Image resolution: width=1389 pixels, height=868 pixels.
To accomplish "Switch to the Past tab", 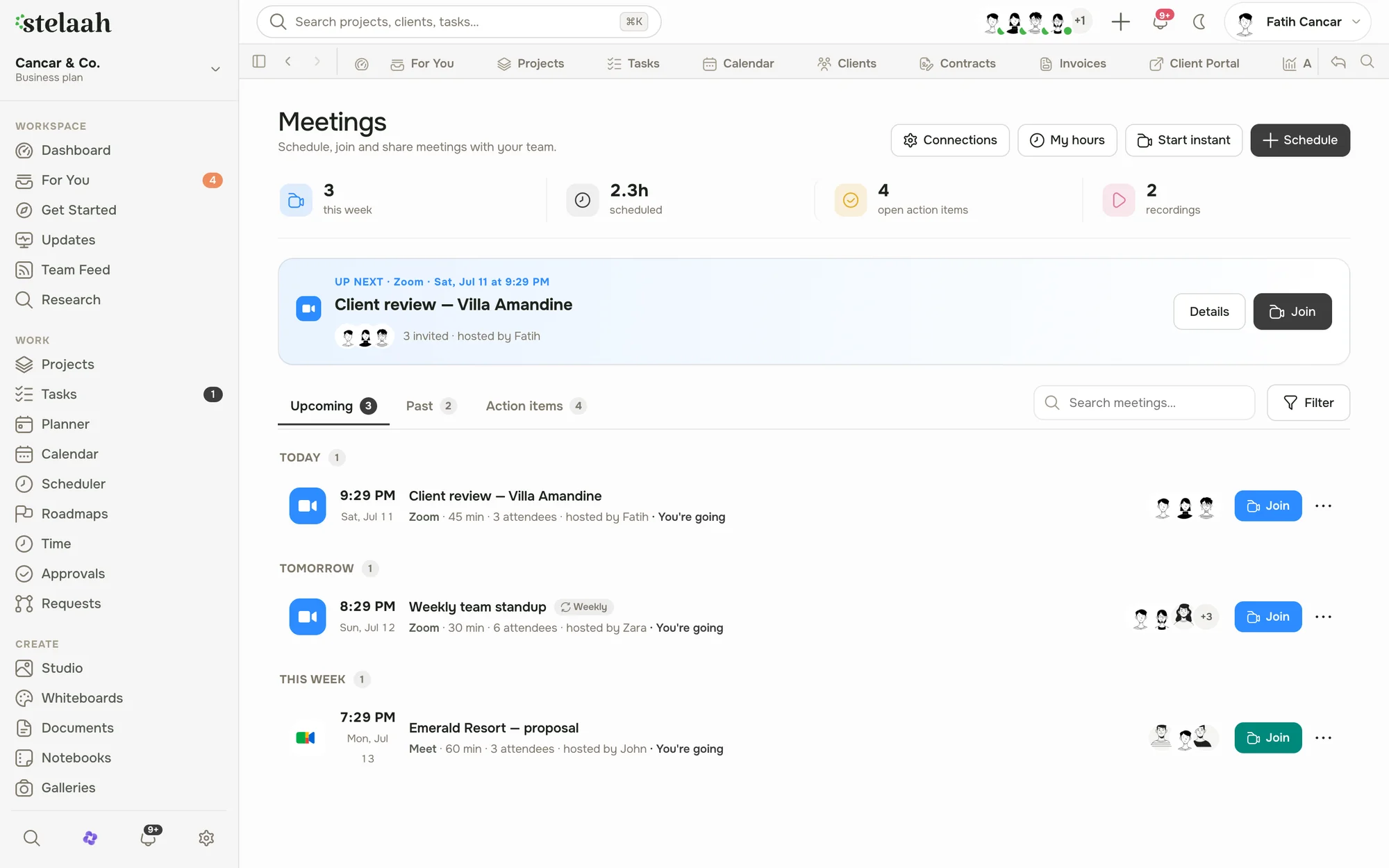I will click(x=431, y=406).
